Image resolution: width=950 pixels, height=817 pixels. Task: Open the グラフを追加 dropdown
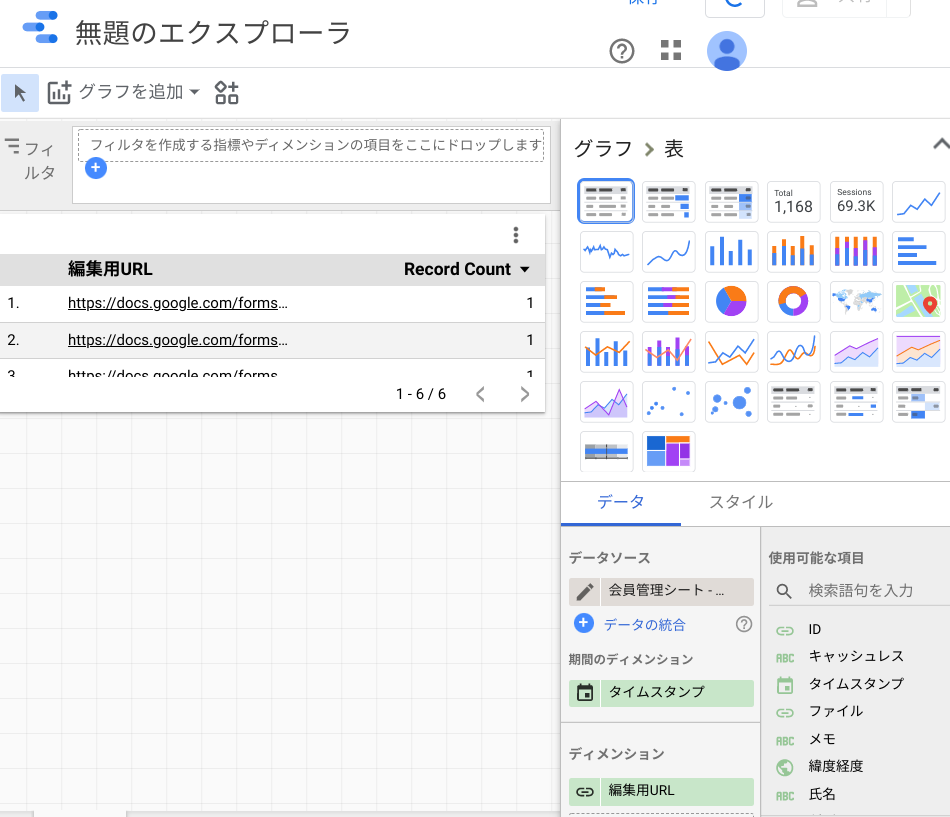coord(124,92)
